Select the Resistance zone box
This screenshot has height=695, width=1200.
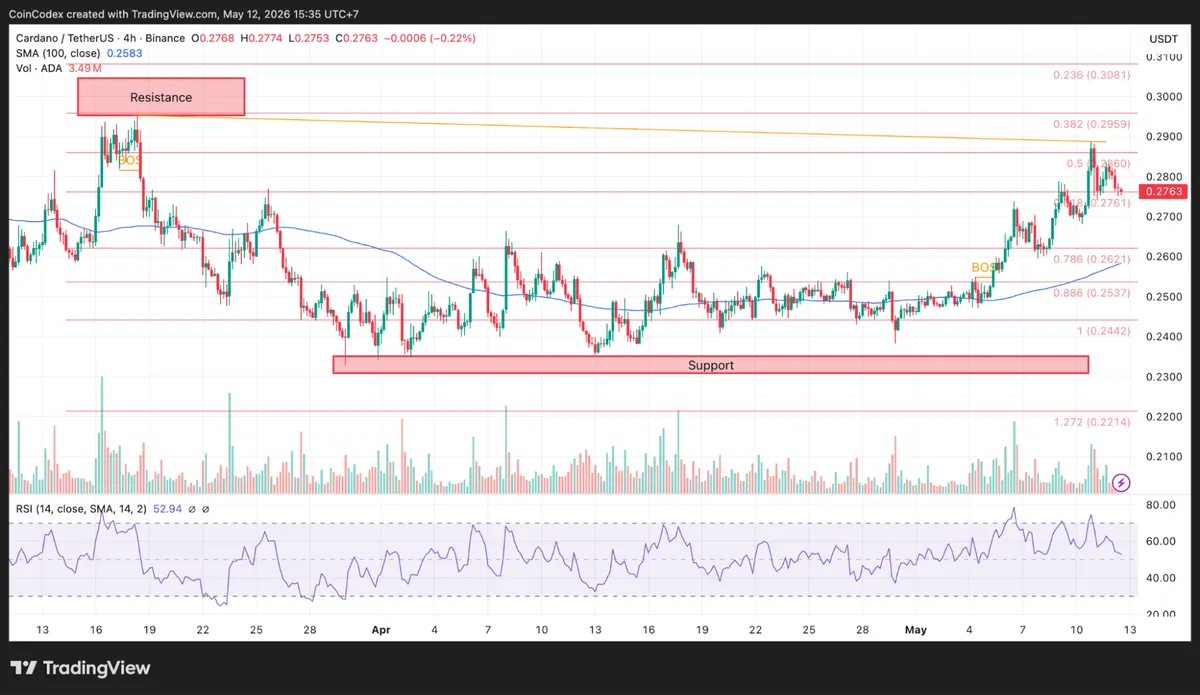(161, 97)
